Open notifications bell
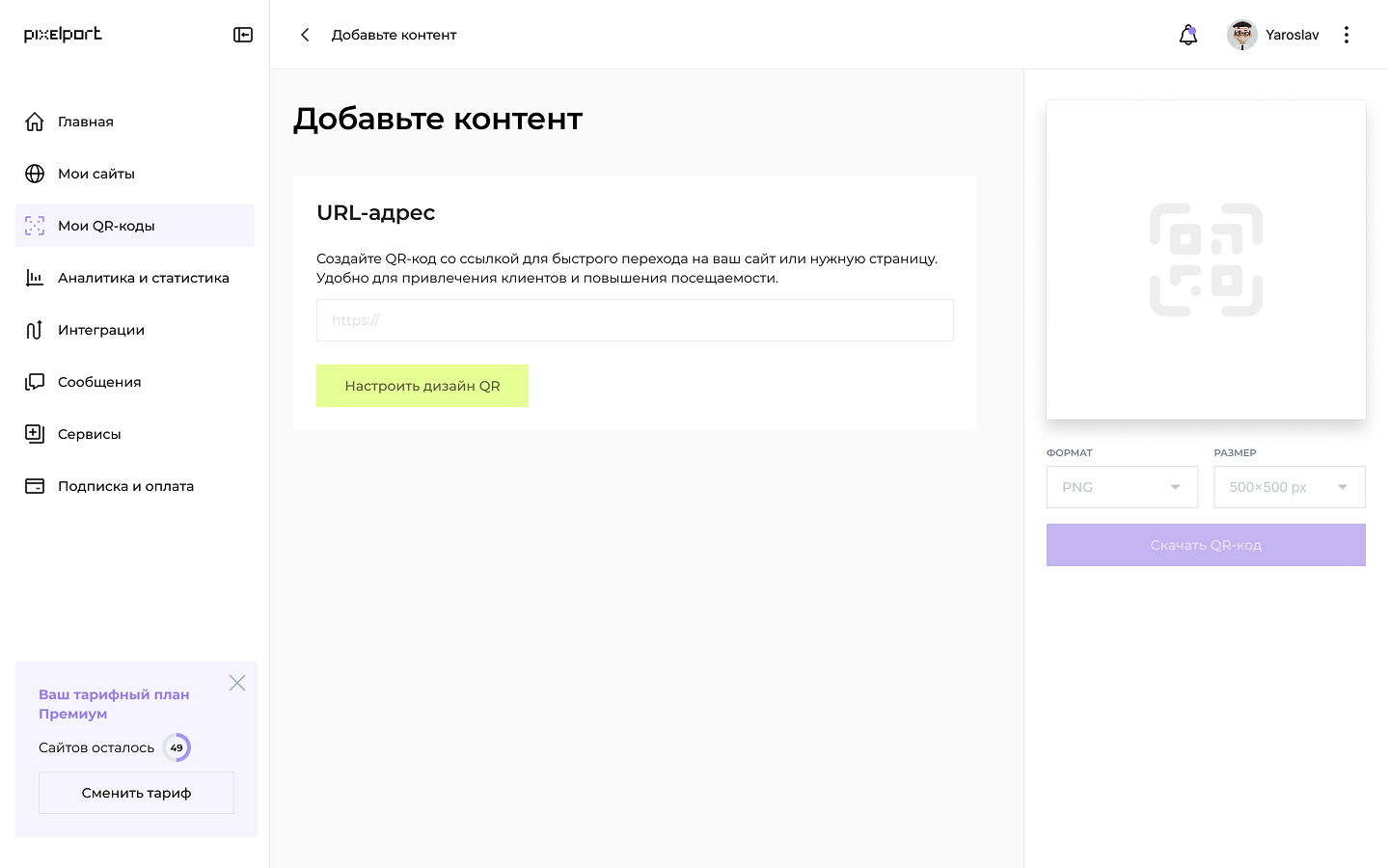Viewport: 1389px width, 868px height. 1188,35
